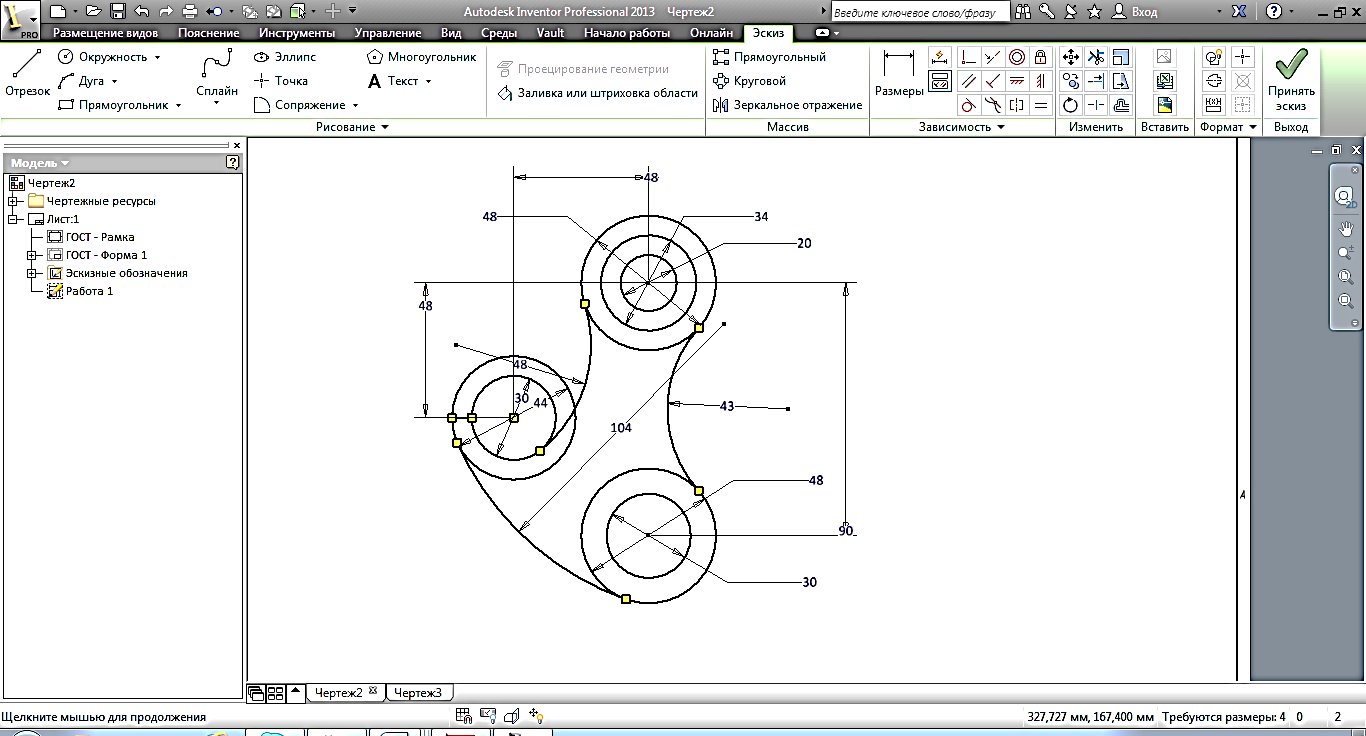1366x736 pixels.
Task: Select the Offset tool in Изменить
Action: pyautogui.click(x=1121, y=105)
